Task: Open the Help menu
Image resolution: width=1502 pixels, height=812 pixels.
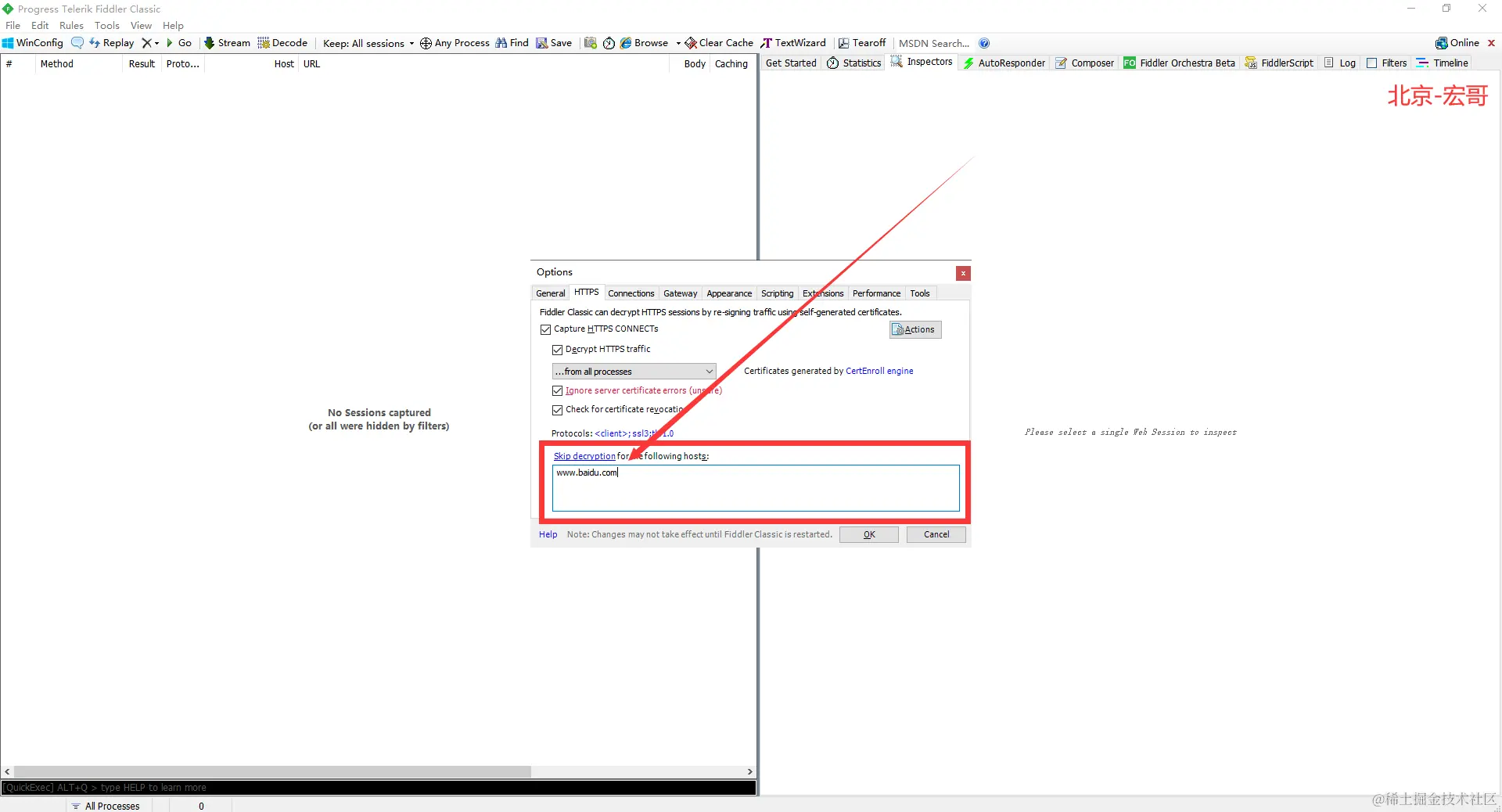Action: (x=173, y=25)
